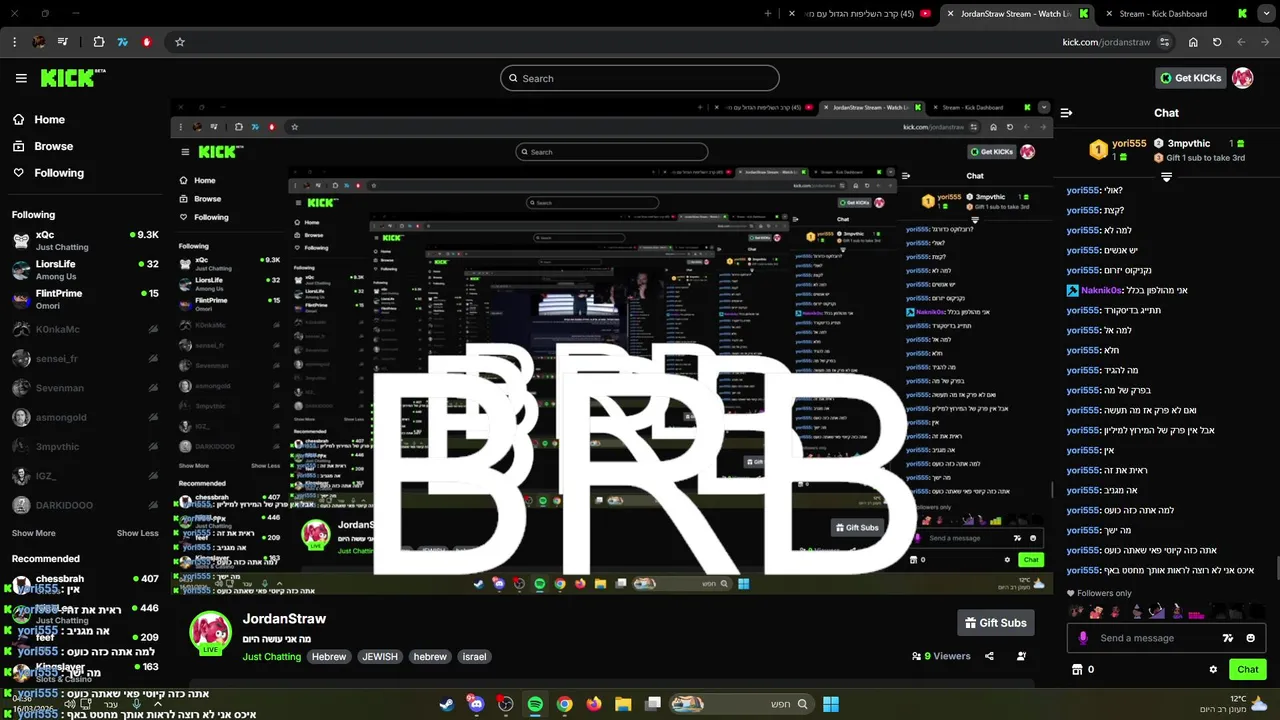1280x720 pixels.
Task: Click the user report icon beside share
Action: coord(1021,656)
